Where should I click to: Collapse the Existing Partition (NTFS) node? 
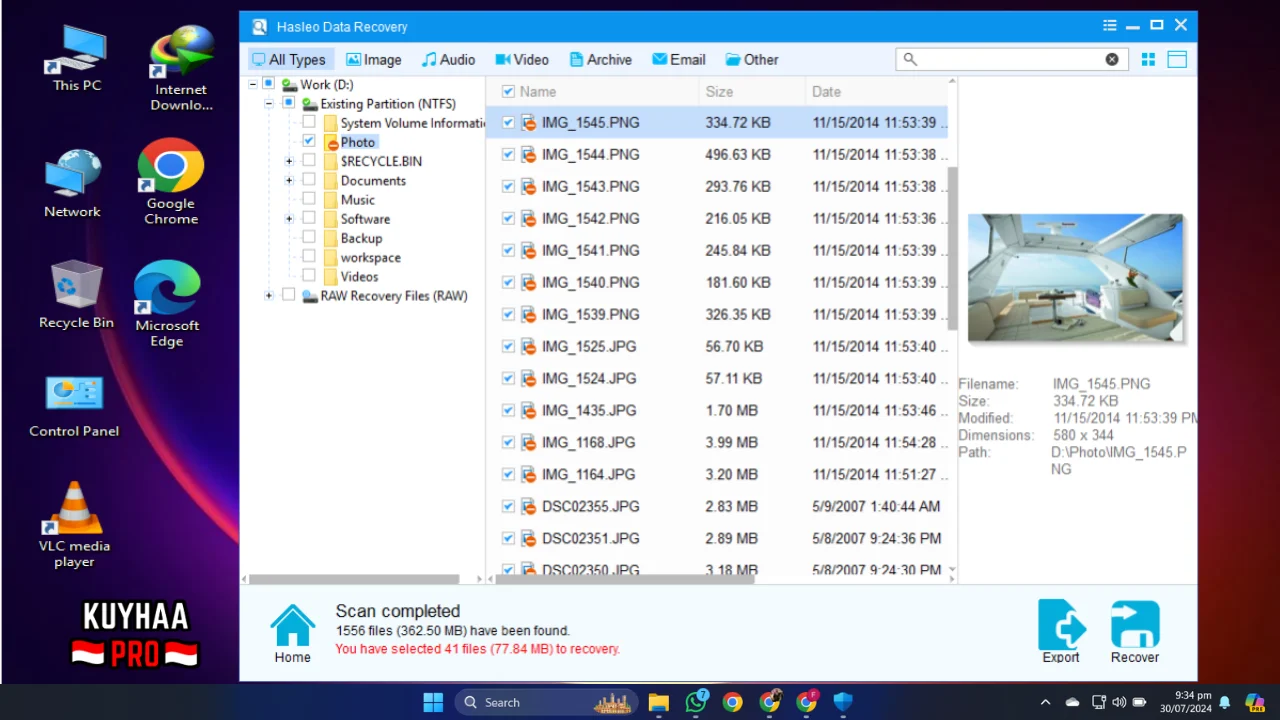(269, 103)
